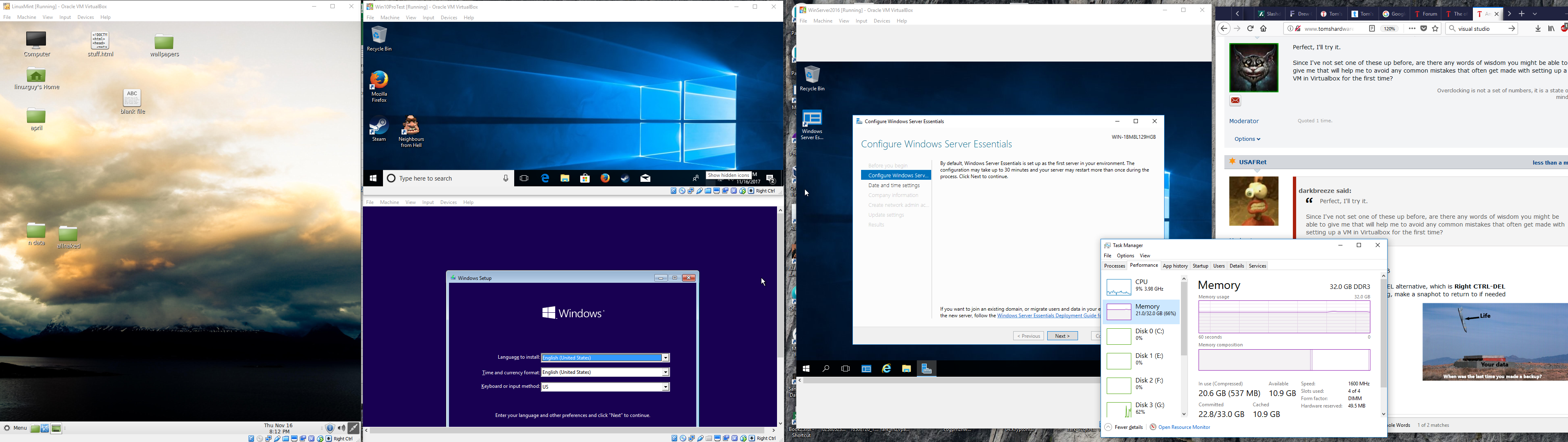
Task: Switch to Processes tab in Task Manager
Action: pos(1114,266)
